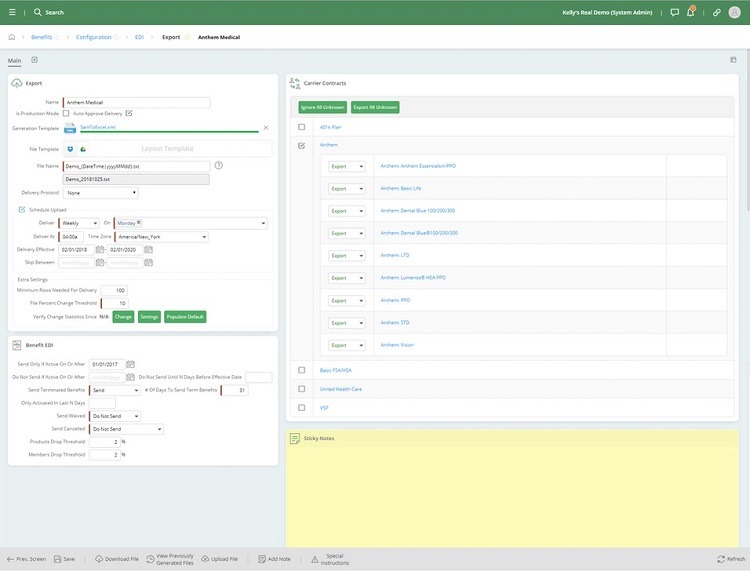
Task: Open calendar for Skip Between end date
Action: [149, 263]
